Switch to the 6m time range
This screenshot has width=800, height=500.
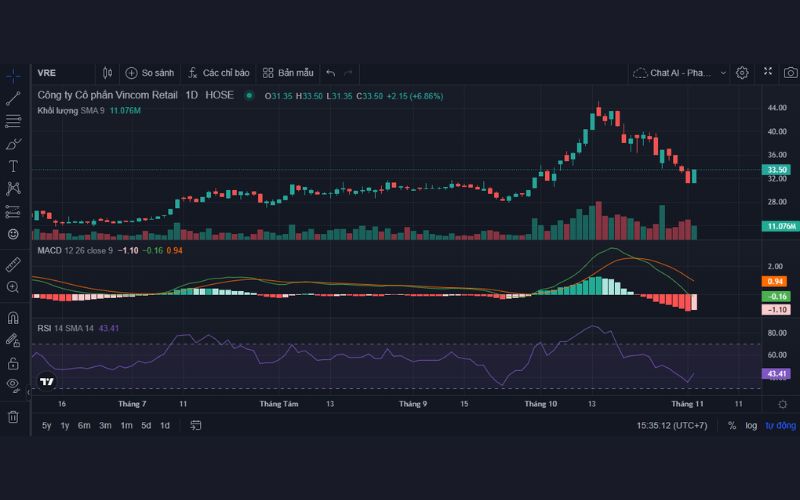[84, 425]
